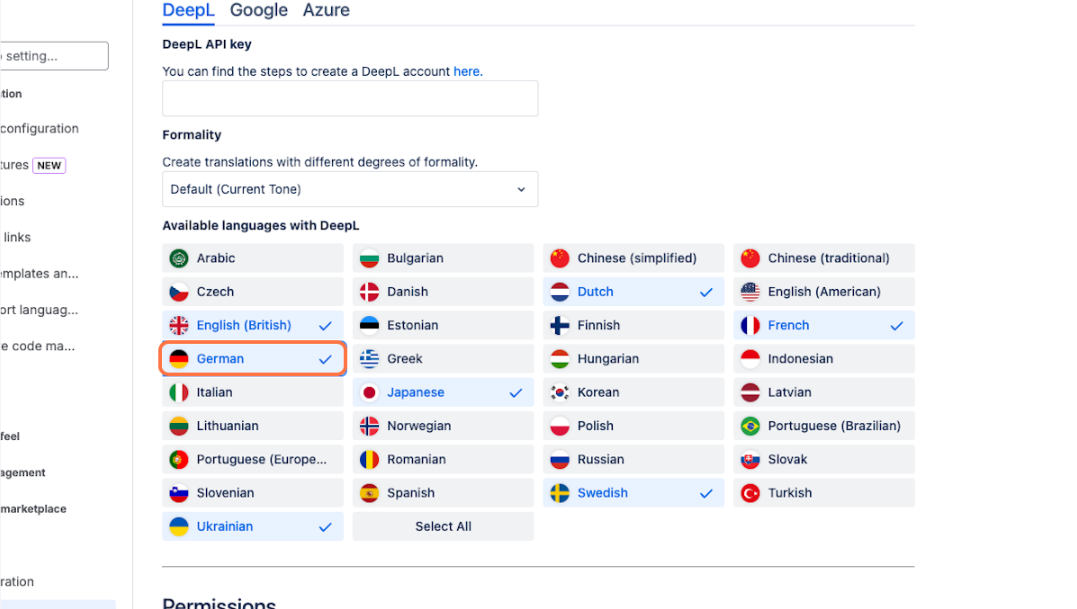This screenshot has height=609, width=1077.
Task: Click the Greek flag icon
Action: pyautogui.click(x=369, y=358)
